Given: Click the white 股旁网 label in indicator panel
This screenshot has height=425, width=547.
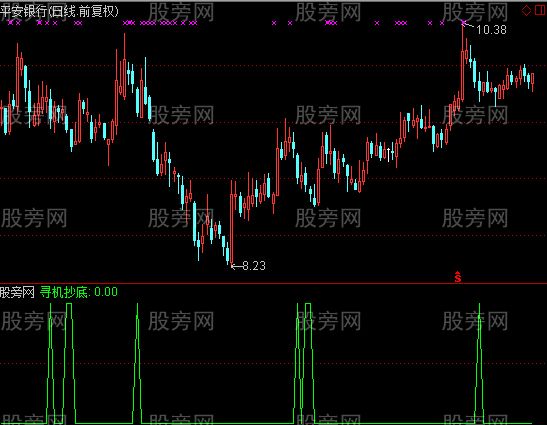Looking at the screenshot, I should pos(17,292).
